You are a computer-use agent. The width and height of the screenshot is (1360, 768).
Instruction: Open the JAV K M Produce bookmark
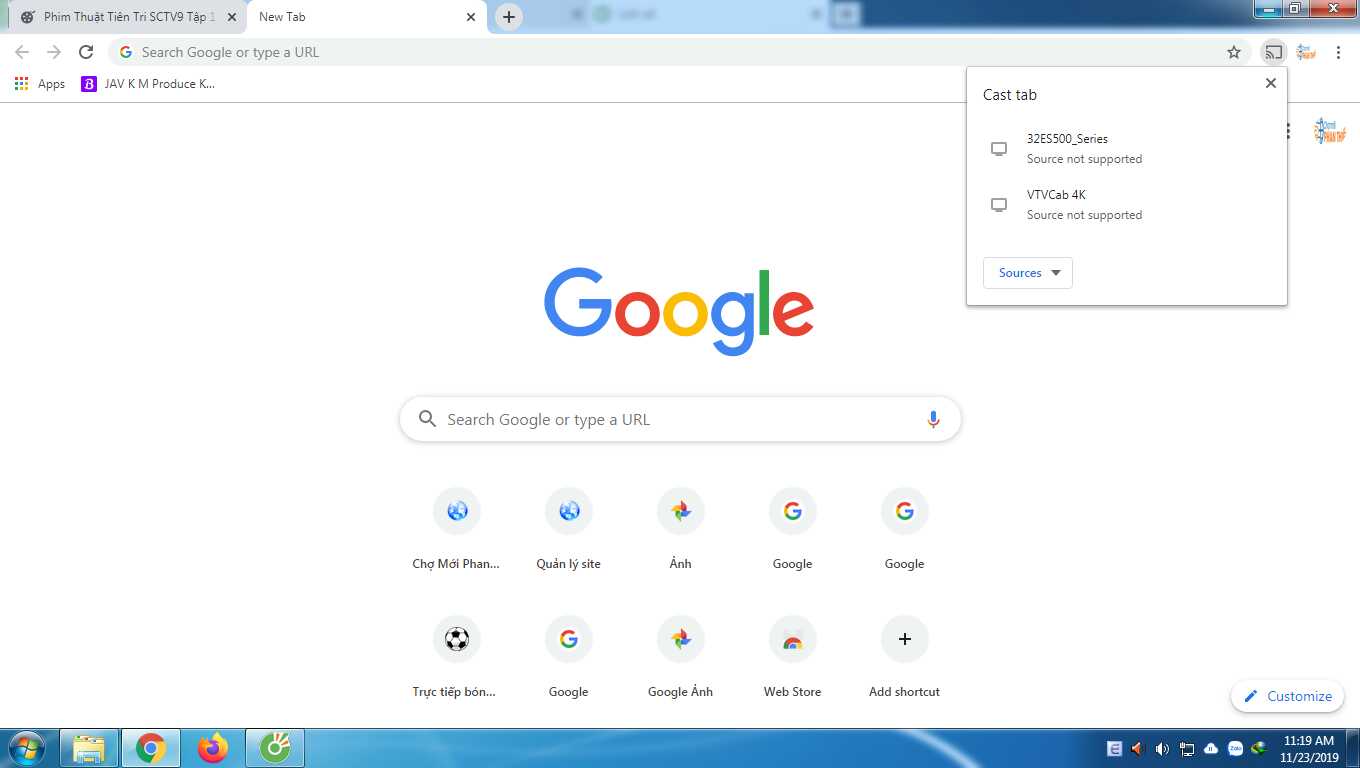[x=148, y=84]
